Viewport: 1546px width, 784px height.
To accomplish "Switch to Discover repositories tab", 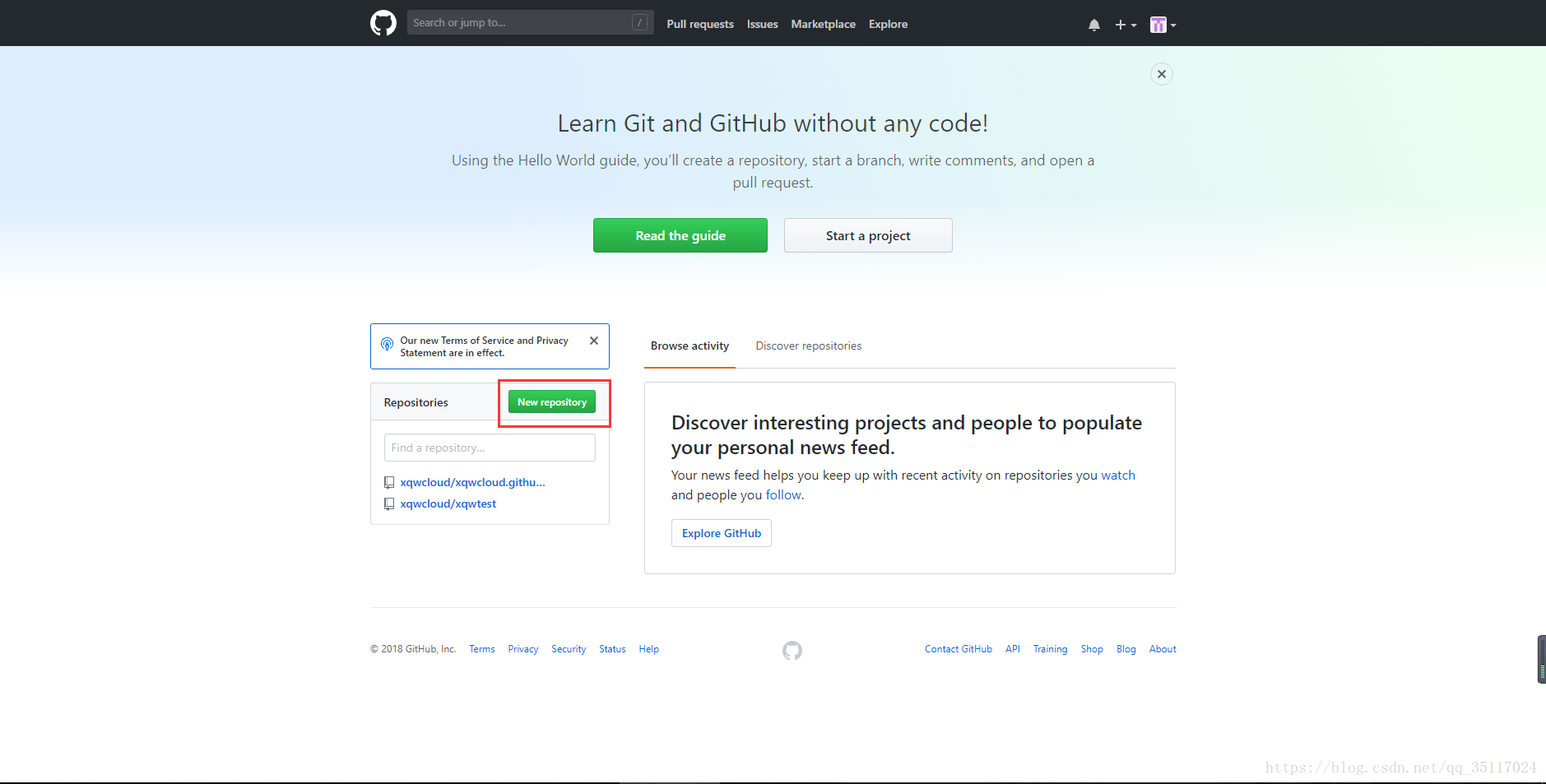I will 809,346.
